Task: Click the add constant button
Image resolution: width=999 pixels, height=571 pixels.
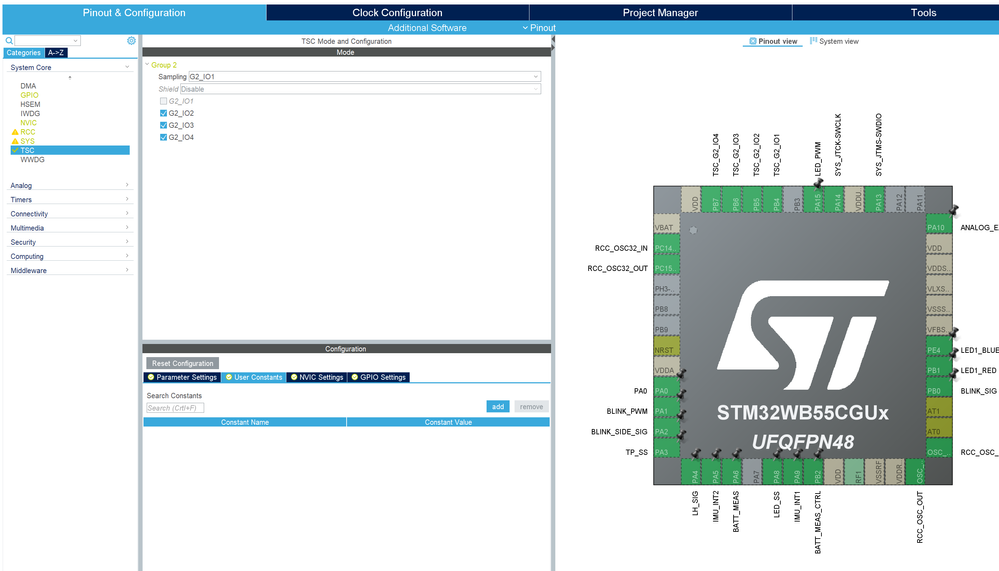Action: pyautogui.click(x=498, y=407)
